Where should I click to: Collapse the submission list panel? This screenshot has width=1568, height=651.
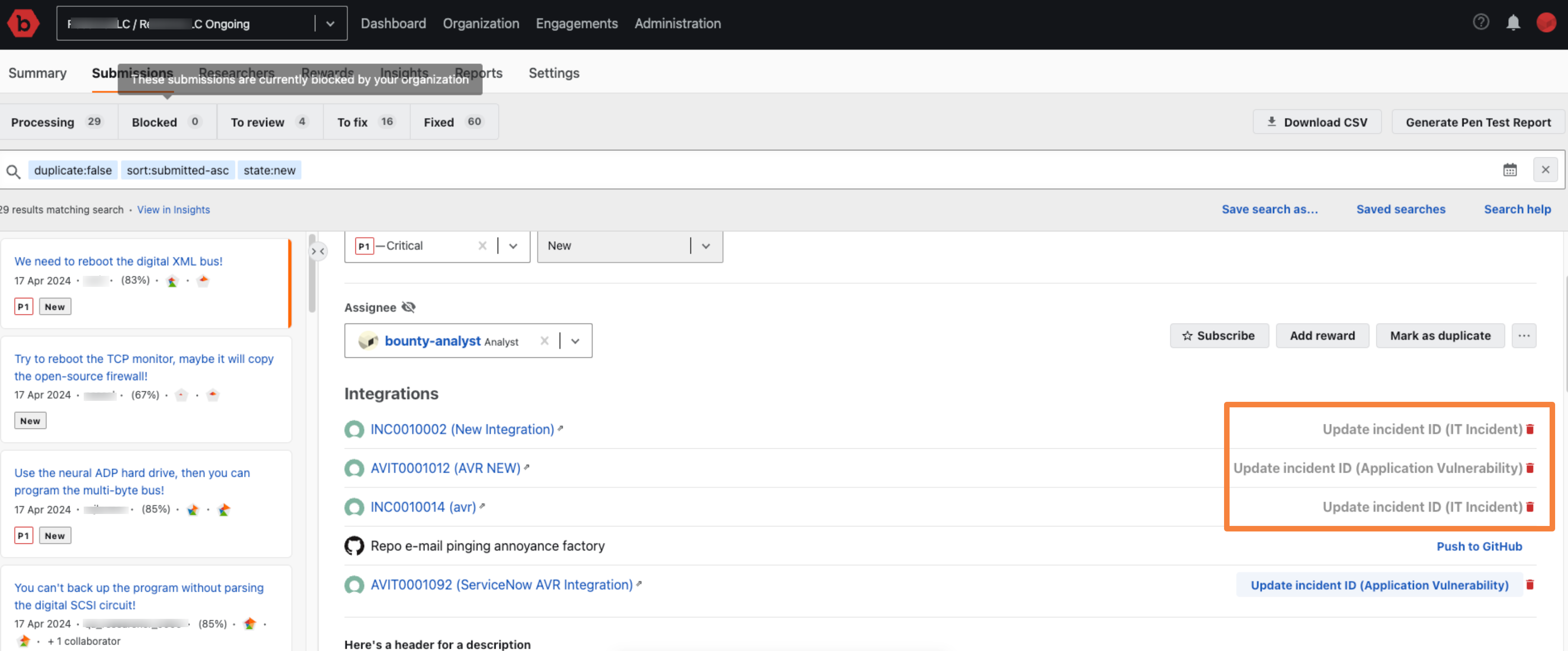[x=318, y=251]
